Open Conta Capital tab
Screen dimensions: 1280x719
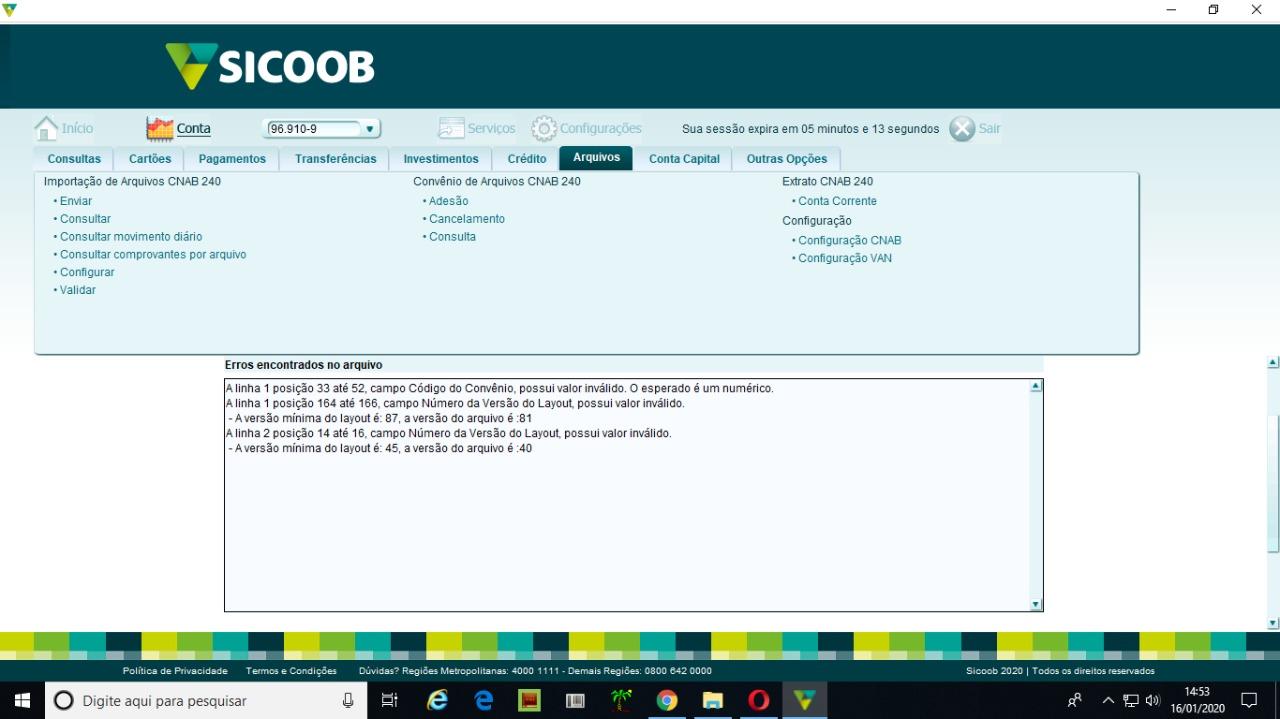pyautogui.click(x=684, y=159)
